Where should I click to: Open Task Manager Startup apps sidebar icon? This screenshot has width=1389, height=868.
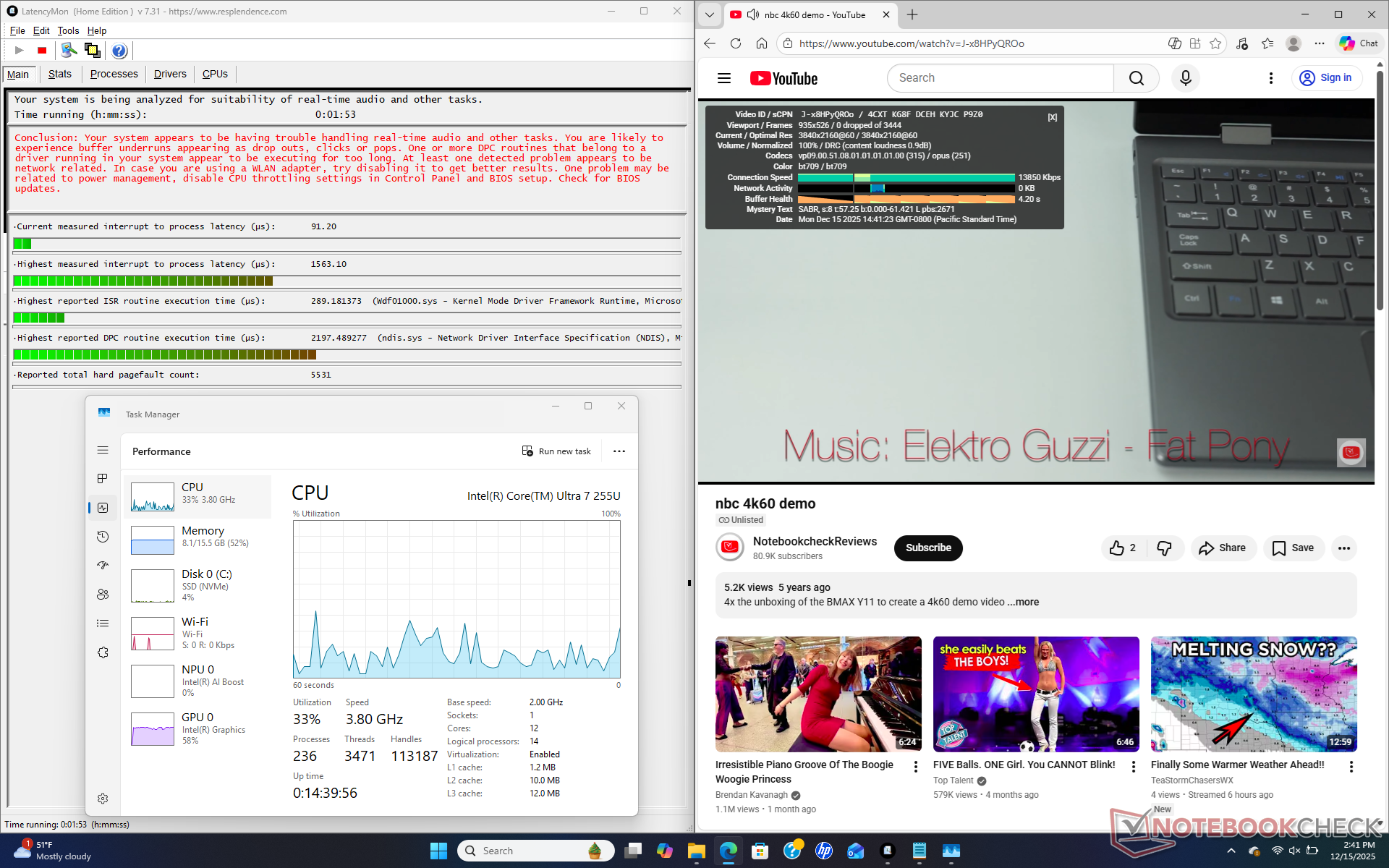click(103, 566)
